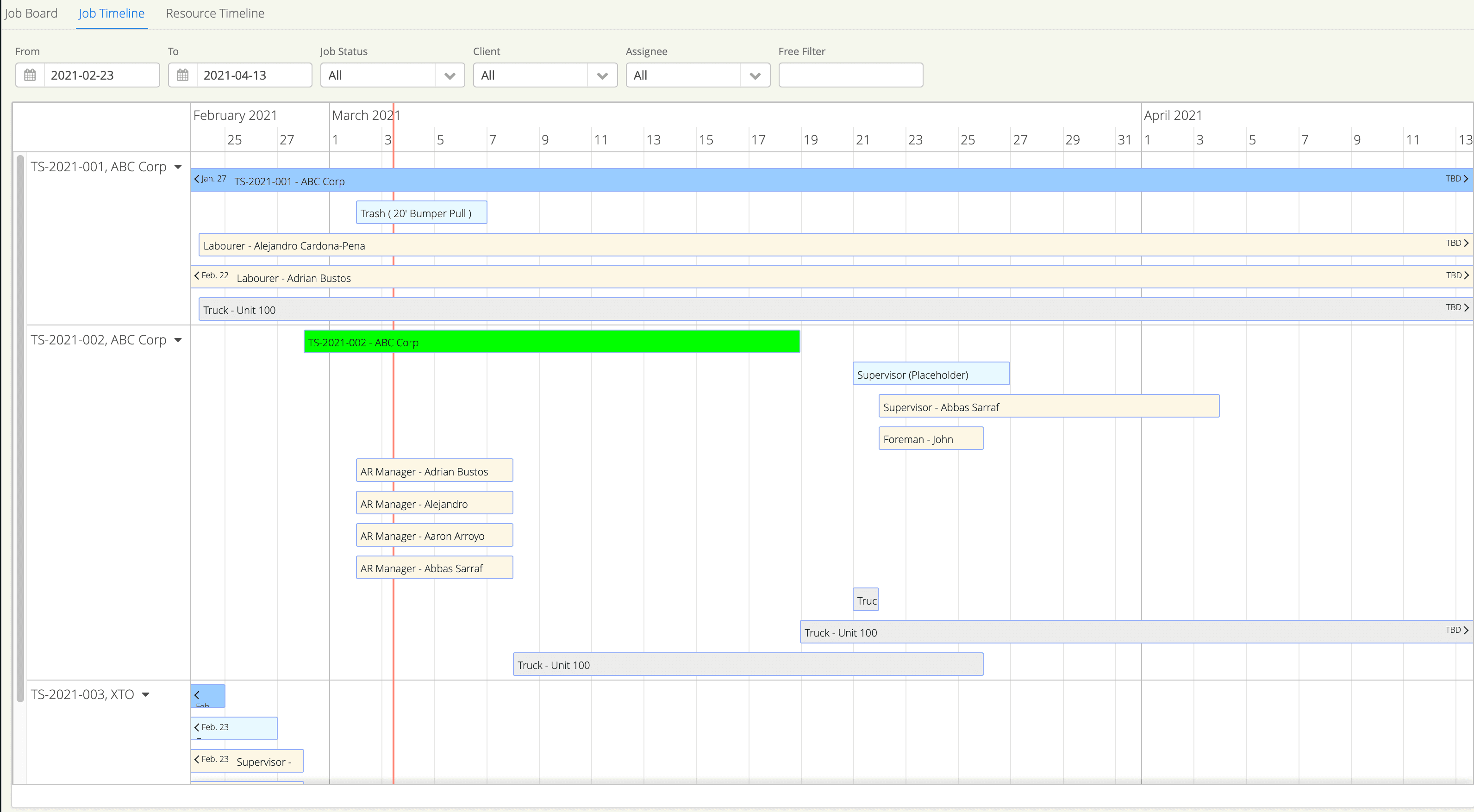Collapse the TS-2021-002, ABC Corp row
Screen dimensions: 1474x812
[178, 339]
